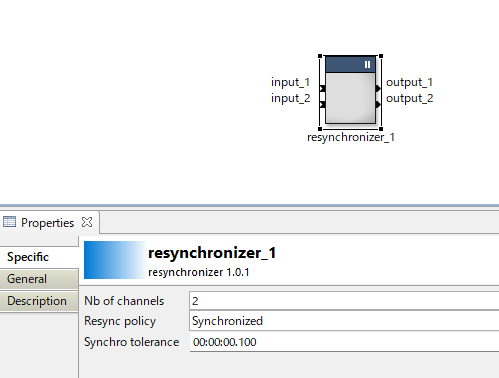
Task: Open the Description tab
Action: tap(39, 301)
